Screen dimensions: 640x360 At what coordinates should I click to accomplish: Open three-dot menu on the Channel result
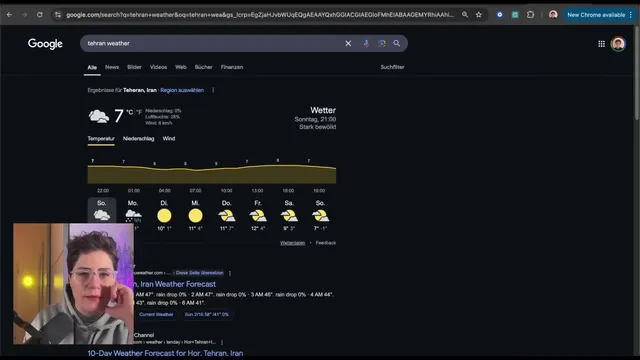pos(222,342)
